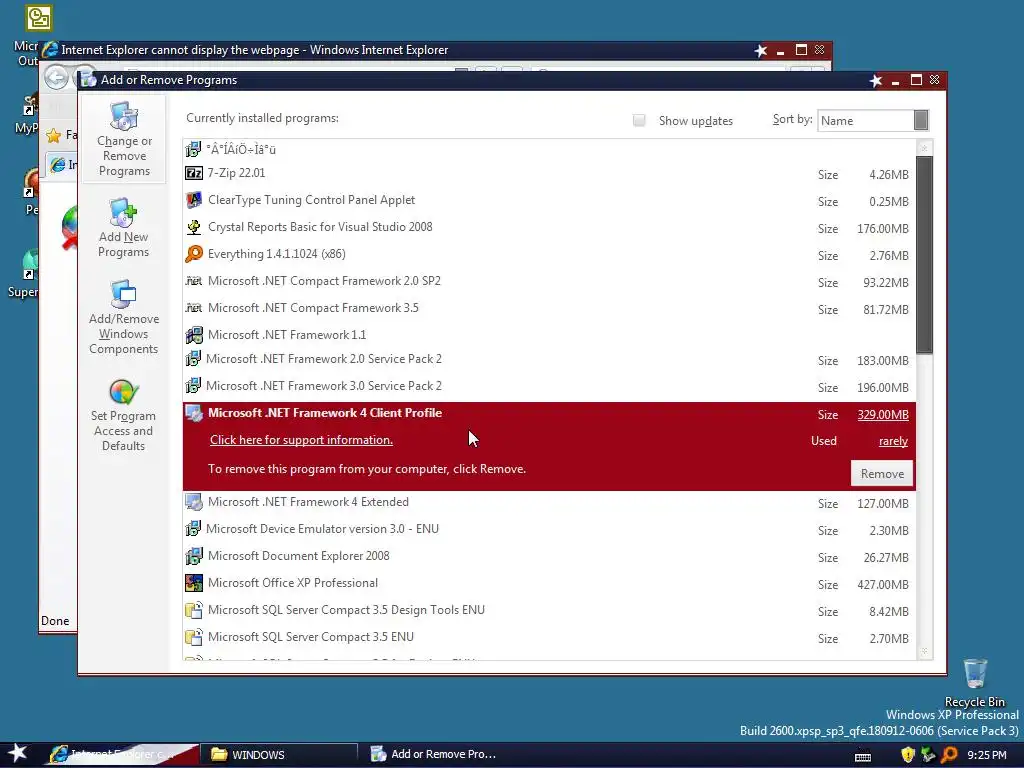This screenshot has height=768, width=1024.
Task: Click the Remove button
Action: coord(882,473)
